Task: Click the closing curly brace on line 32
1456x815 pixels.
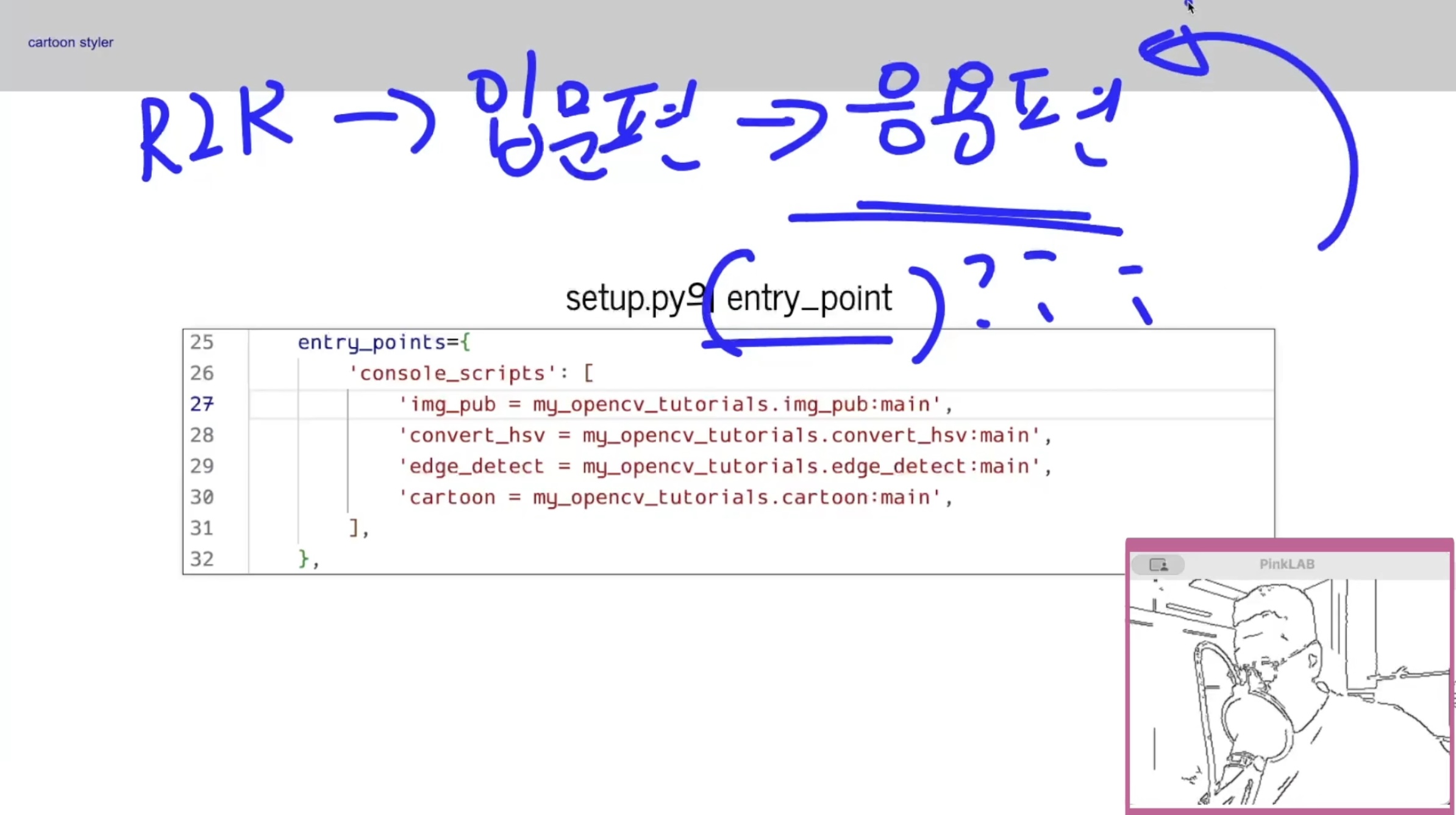Action: (x=304, y=559)
